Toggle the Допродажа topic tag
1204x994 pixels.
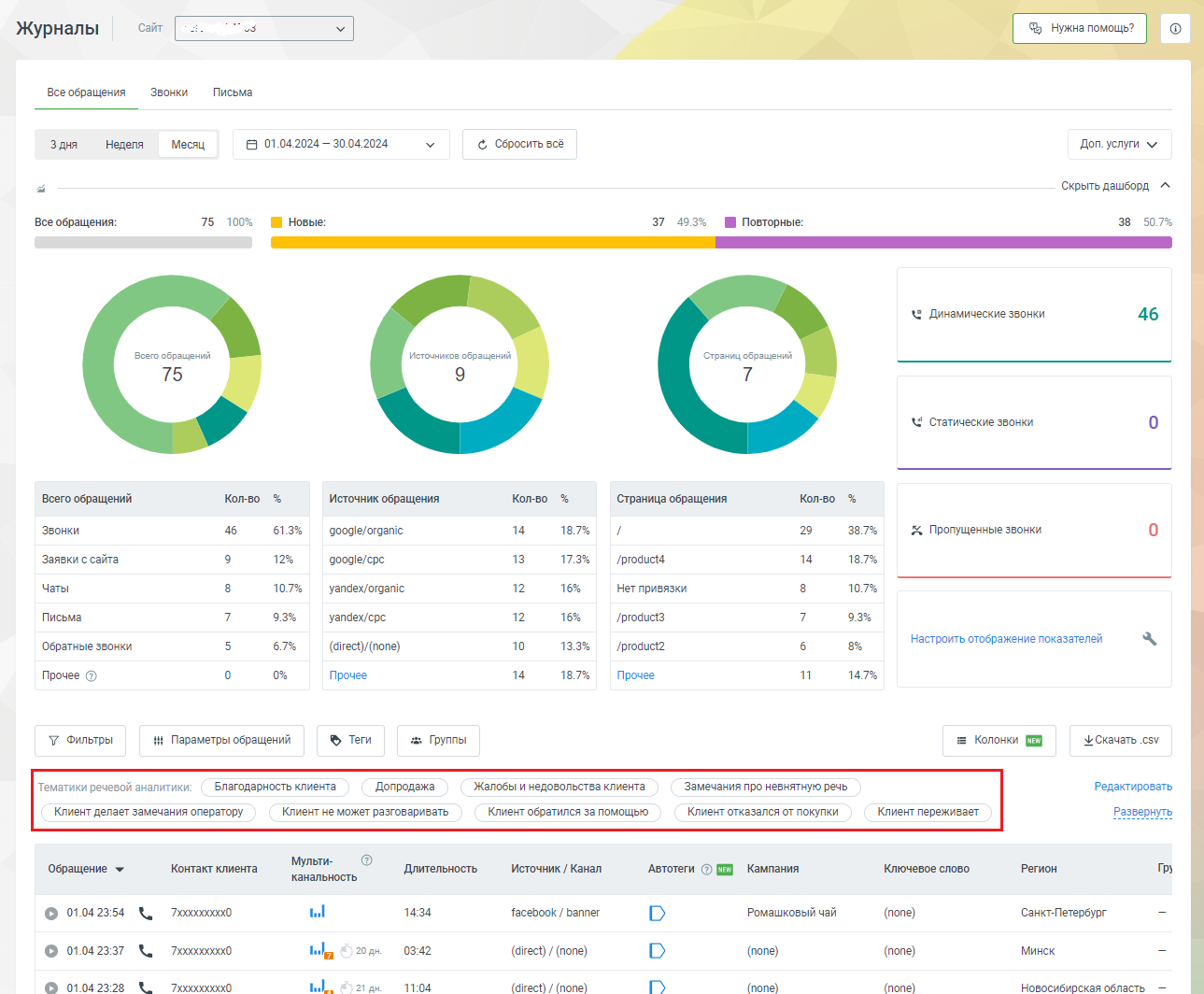pos(404,788)
